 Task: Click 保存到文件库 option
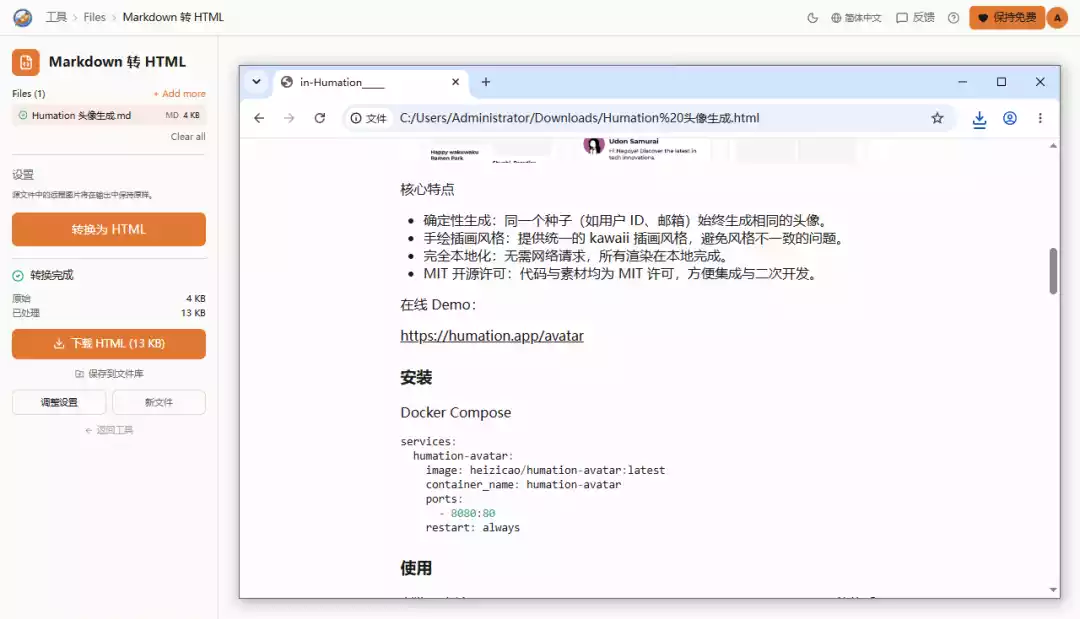coord(109,374)
